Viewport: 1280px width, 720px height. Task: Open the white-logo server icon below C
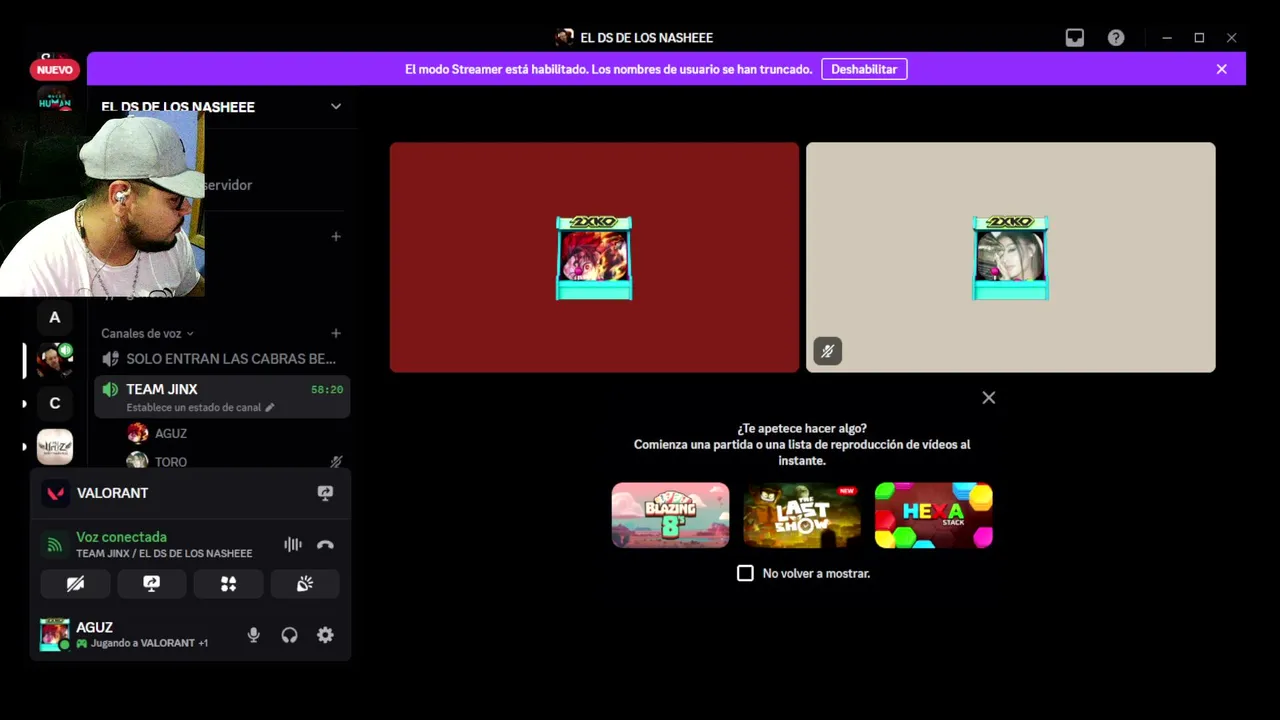[x=55, y=446]
